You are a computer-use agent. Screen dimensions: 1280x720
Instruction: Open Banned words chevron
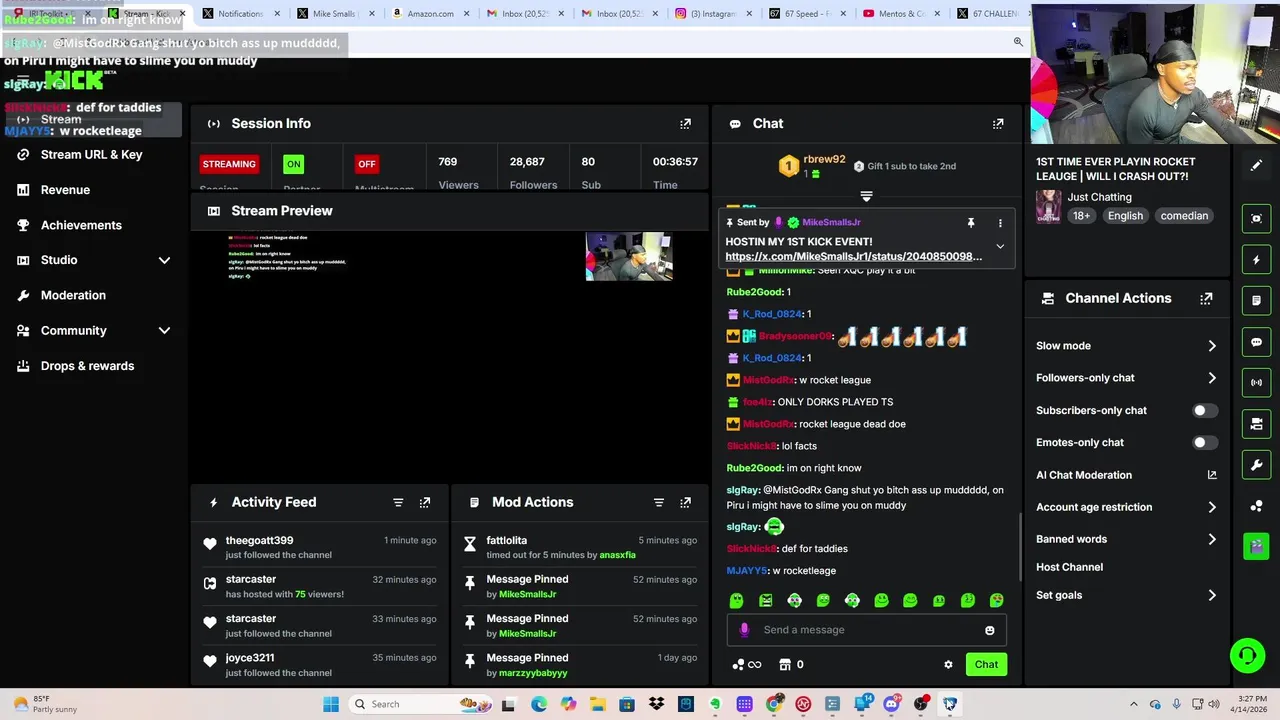pyautogui.click(x=1212, y=539)
